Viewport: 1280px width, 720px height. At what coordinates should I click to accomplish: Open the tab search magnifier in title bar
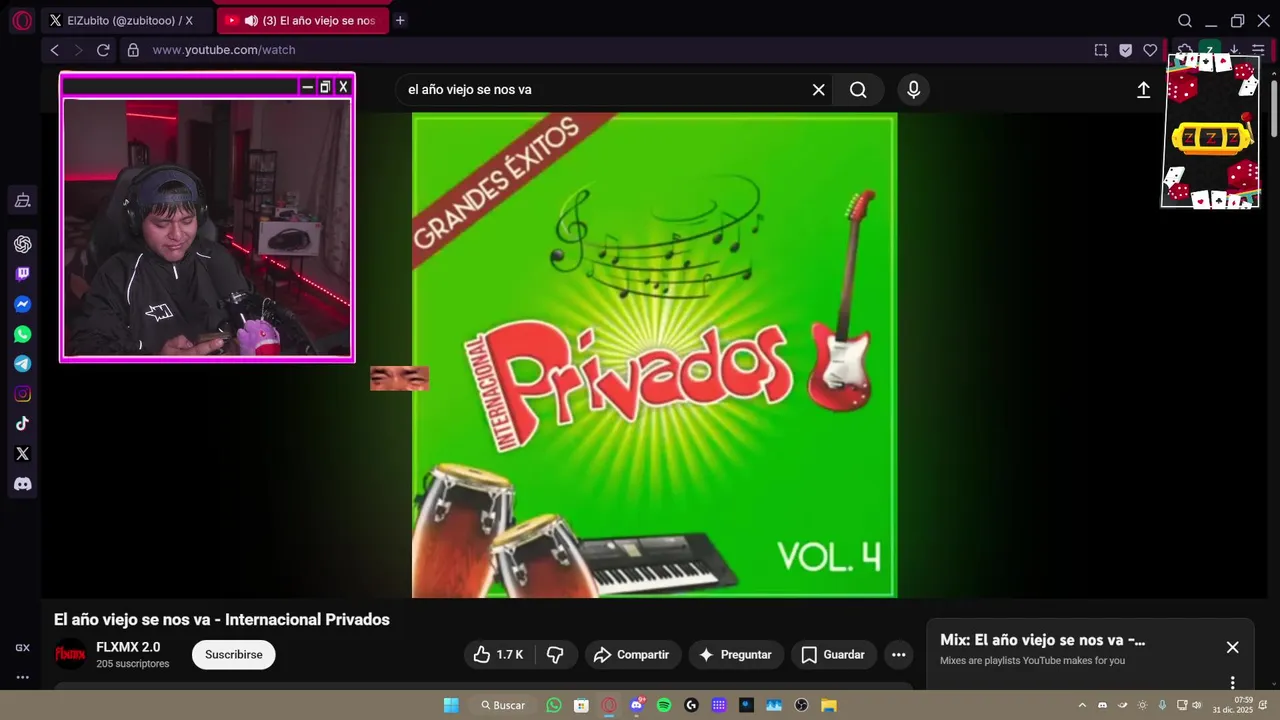[x=1185, y=21]
